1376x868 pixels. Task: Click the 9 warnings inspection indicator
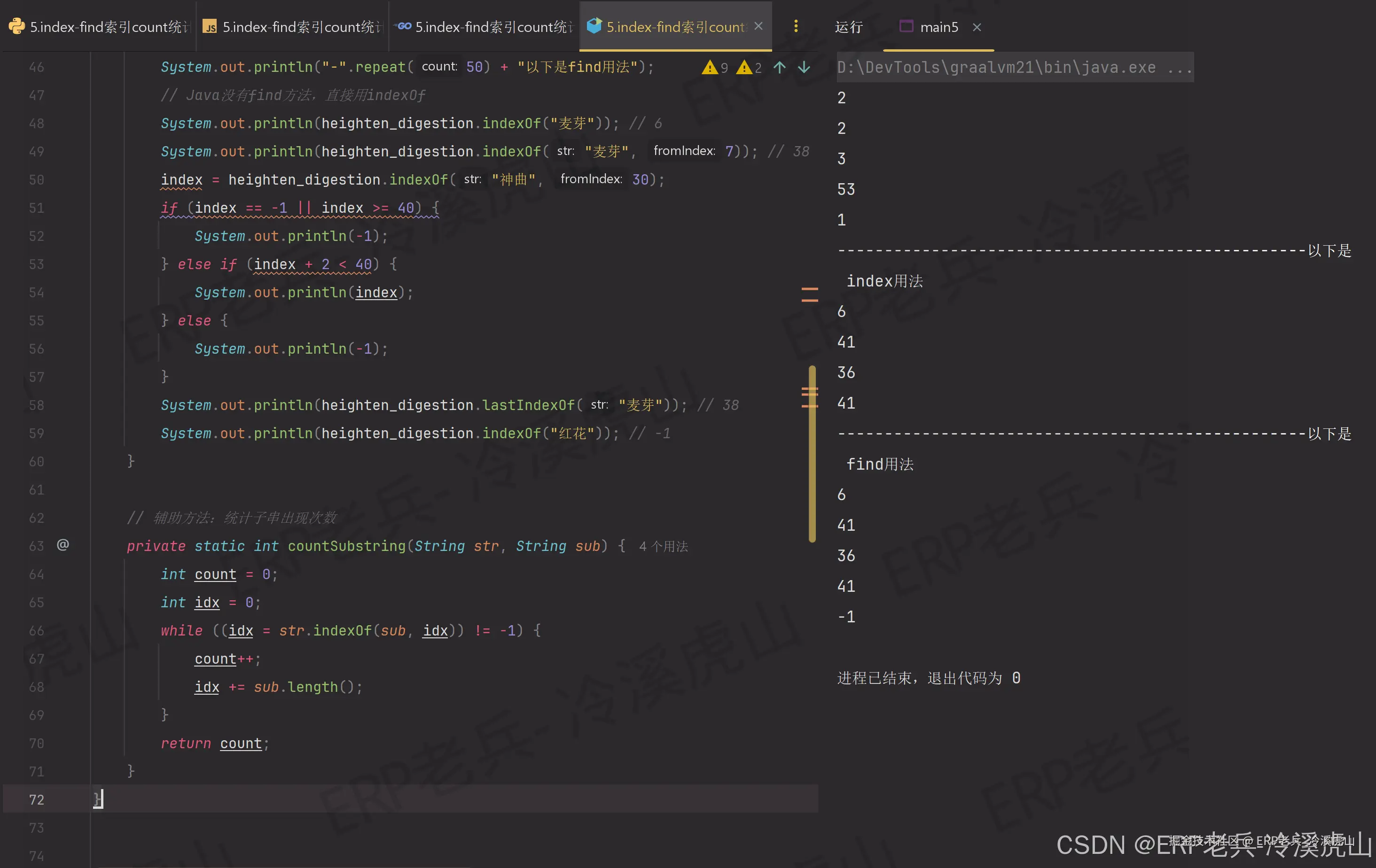(715, 67)
